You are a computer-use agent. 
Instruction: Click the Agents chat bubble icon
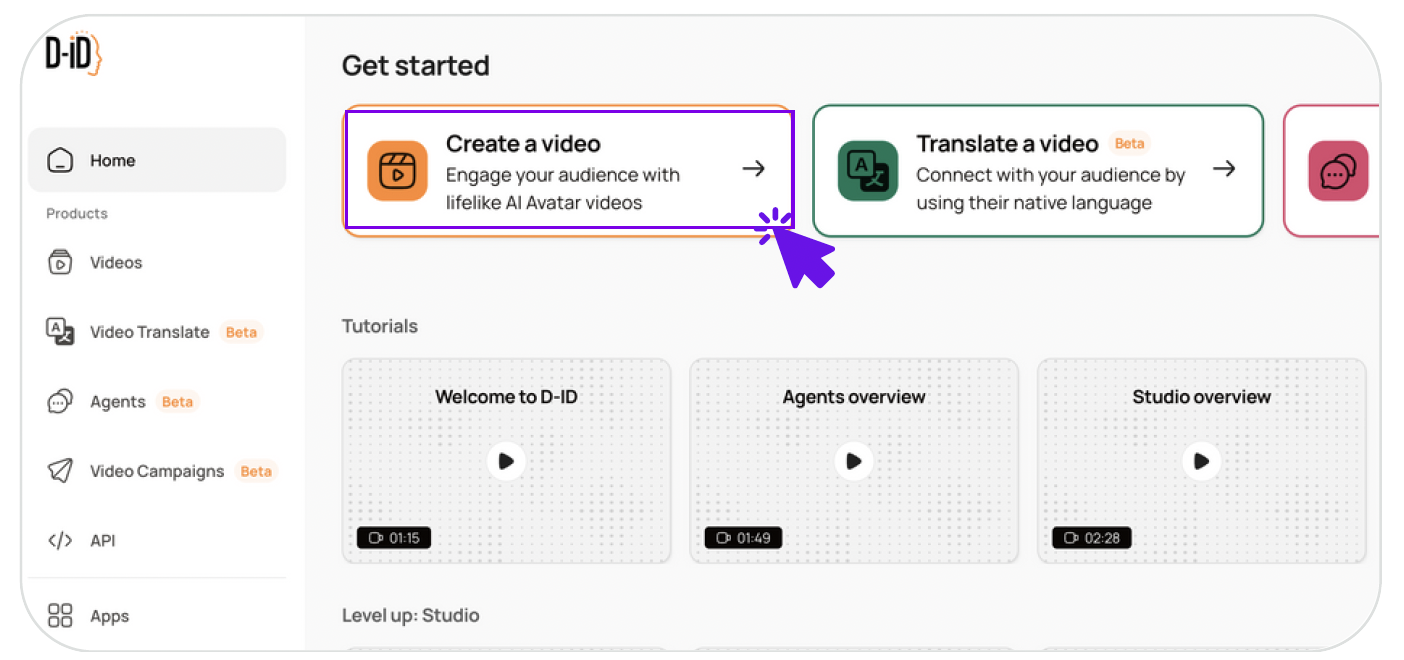pos(61,402)
